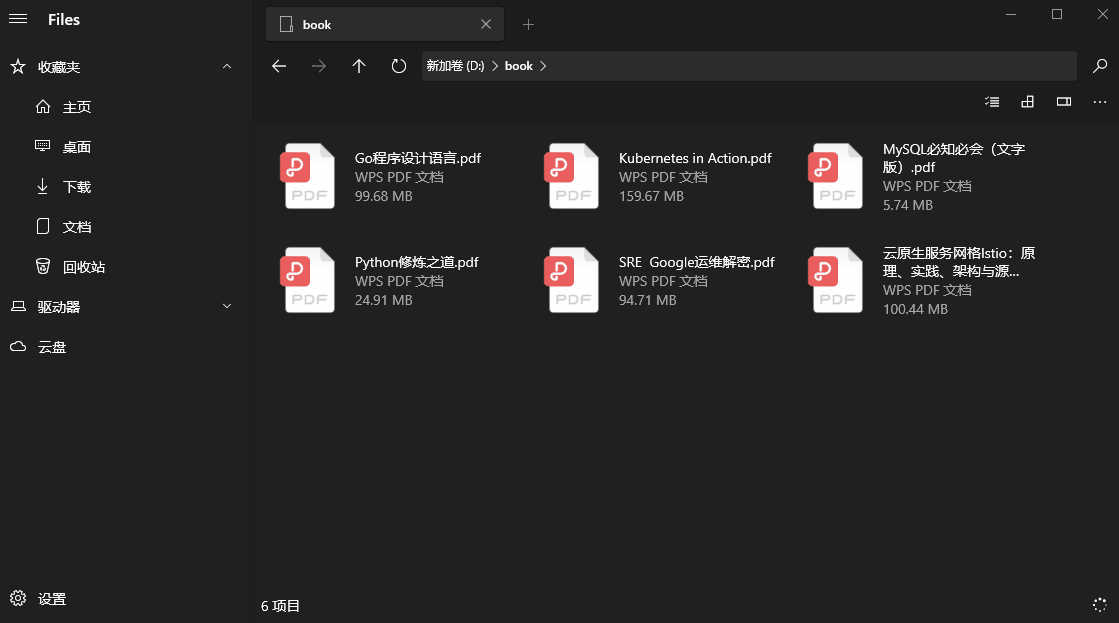The image size is (1119, 623).
Task: Expand chevron after 新加卷 (D:)
Action: 495,66
